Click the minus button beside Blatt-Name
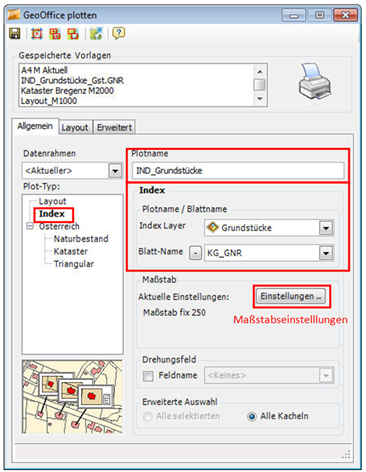This screenshot has height=472, width=366. coord(196,253)
